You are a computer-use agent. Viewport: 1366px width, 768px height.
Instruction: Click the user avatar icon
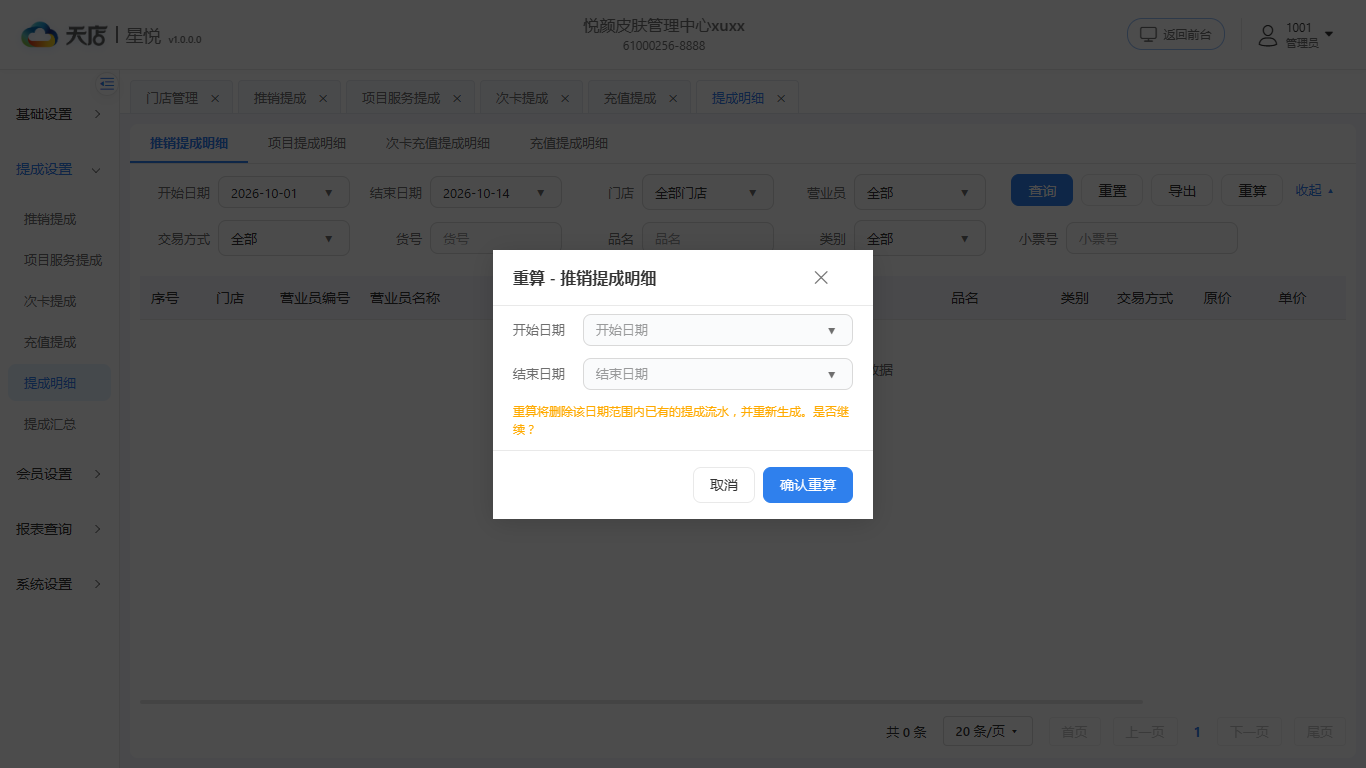1268,35
